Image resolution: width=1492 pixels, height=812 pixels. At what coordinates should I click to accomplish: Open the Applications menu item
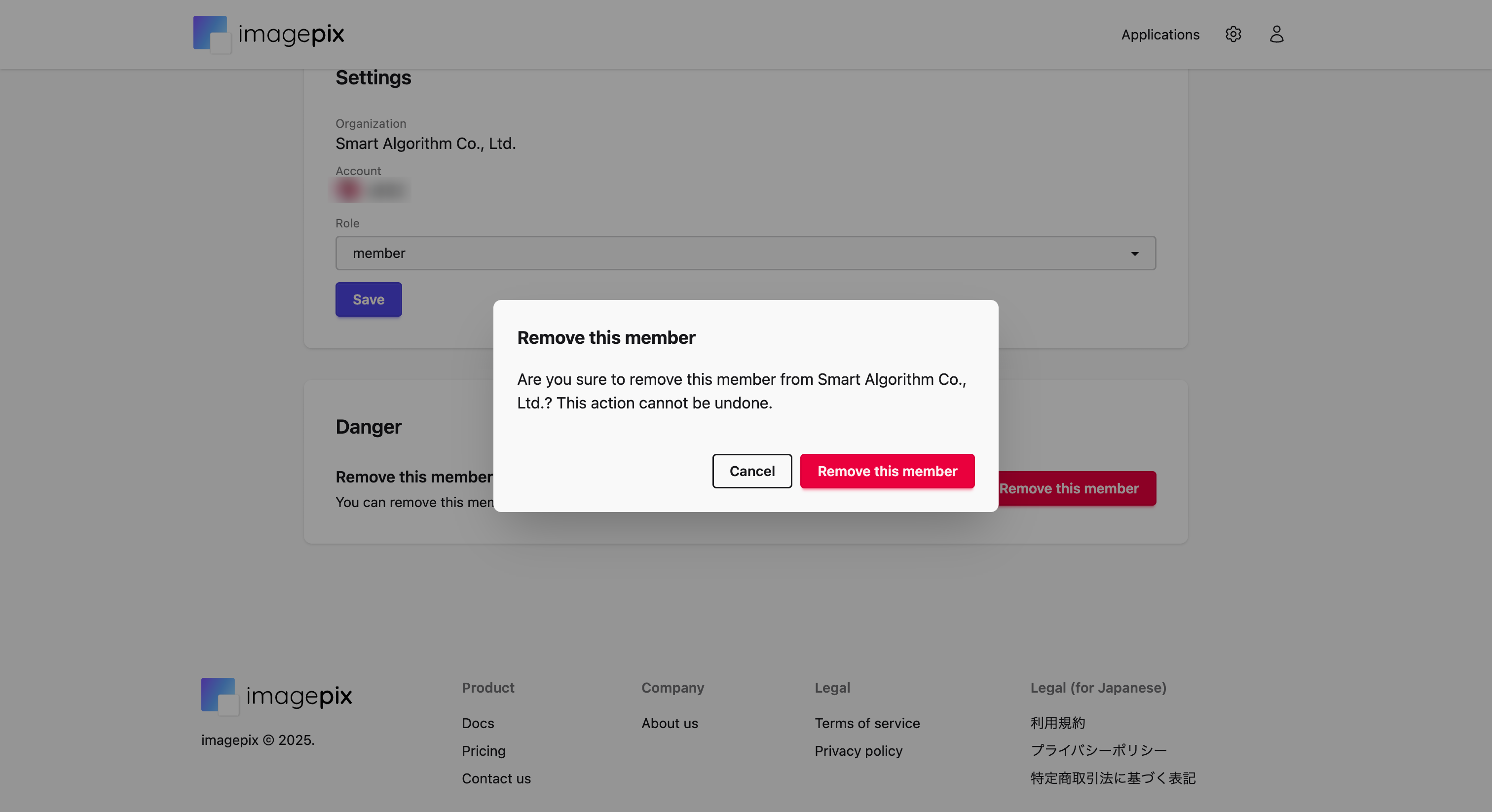[1160, 35]
